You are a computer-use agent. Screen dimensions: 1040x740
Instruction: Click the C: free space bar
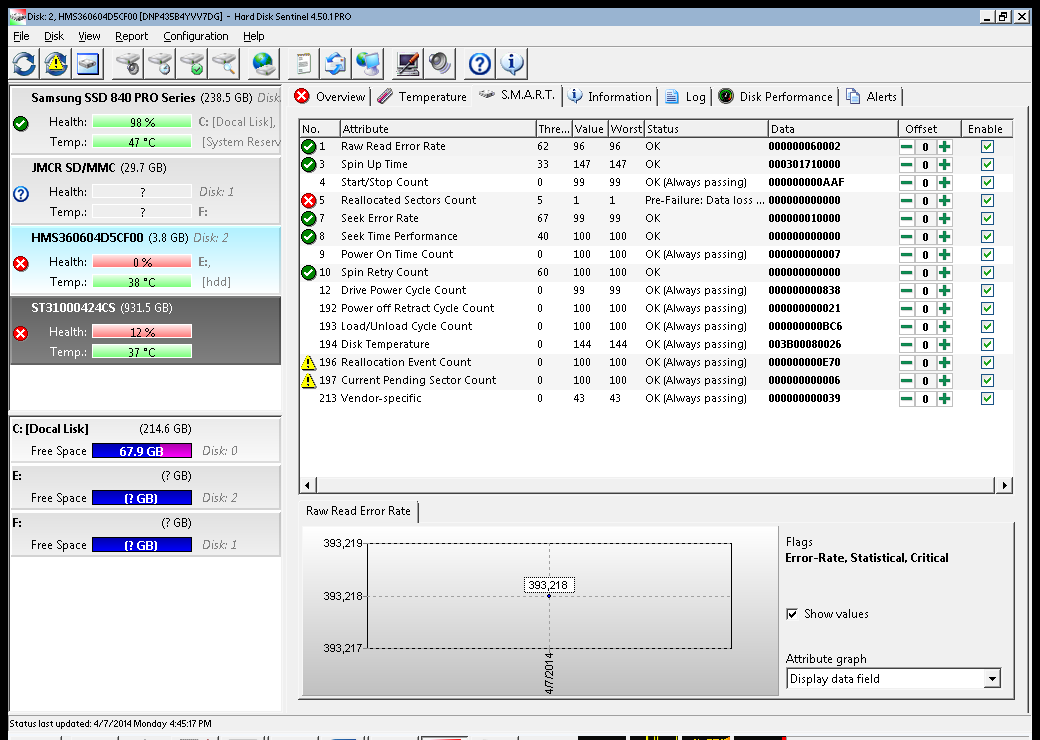pyautogui.click(x=140, y=451)
